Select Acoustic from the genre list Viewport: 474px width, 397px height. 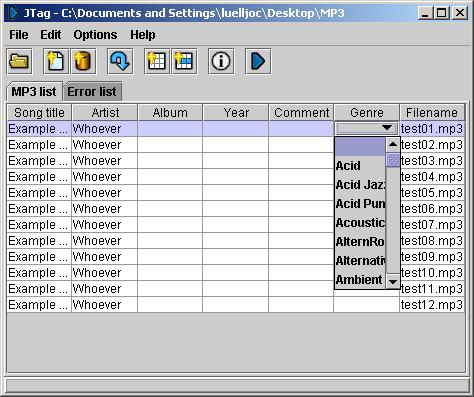point(360,223)
